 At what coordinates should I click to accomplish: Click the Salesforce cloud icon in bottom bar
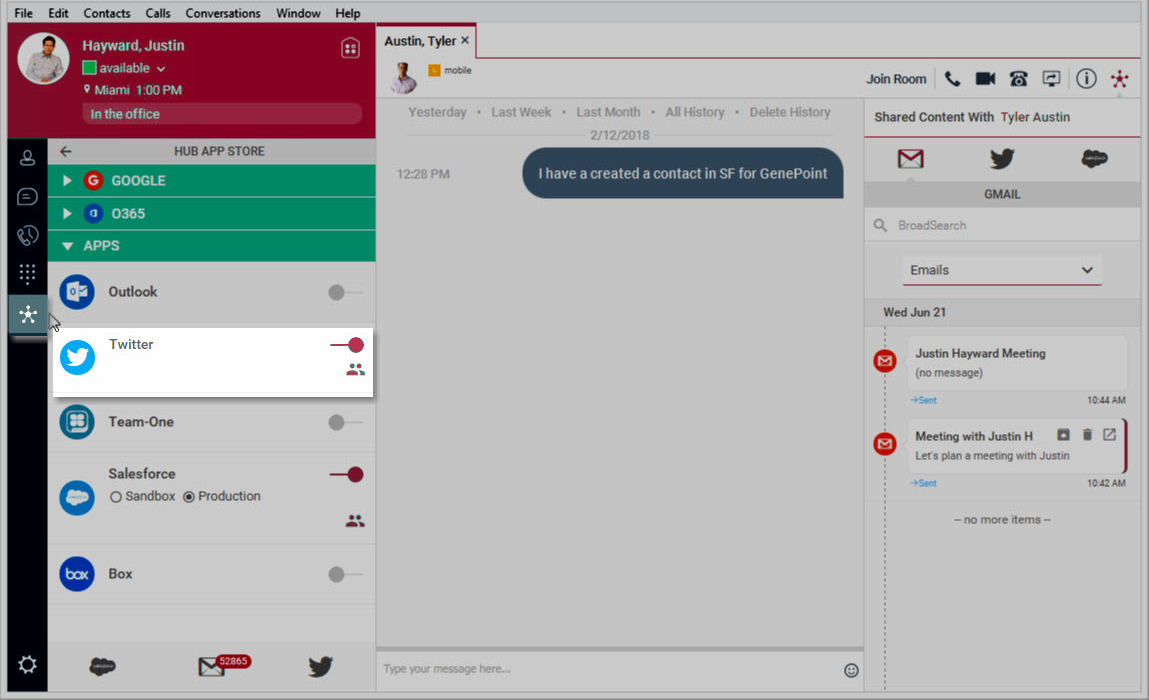pos(103,666)
